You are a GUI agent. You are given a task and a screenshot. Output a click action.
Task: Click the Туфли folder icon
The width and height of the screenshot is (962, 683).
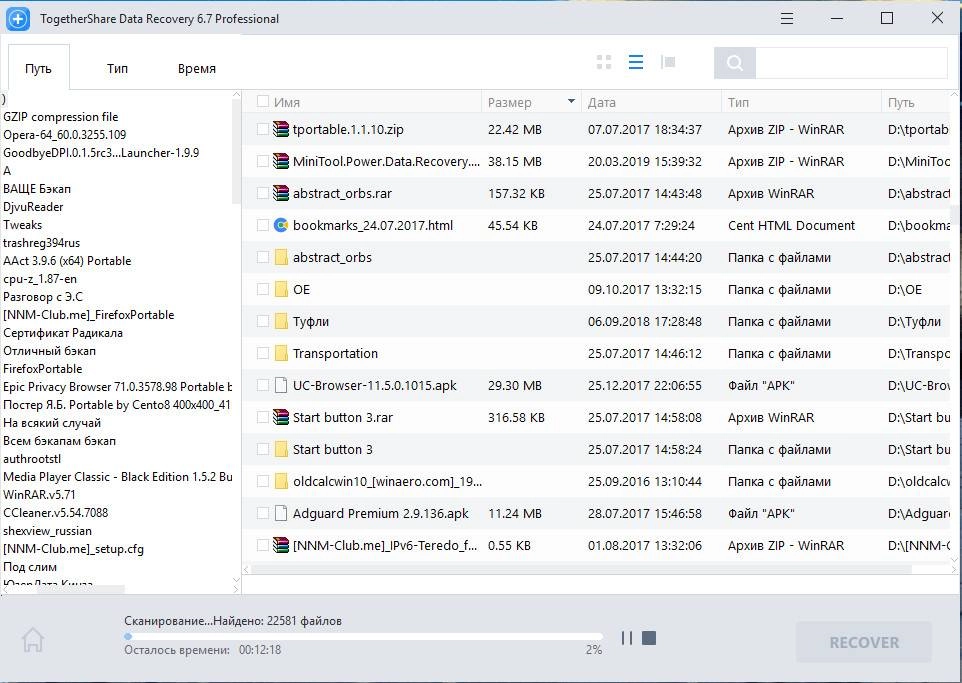[281, 321]
